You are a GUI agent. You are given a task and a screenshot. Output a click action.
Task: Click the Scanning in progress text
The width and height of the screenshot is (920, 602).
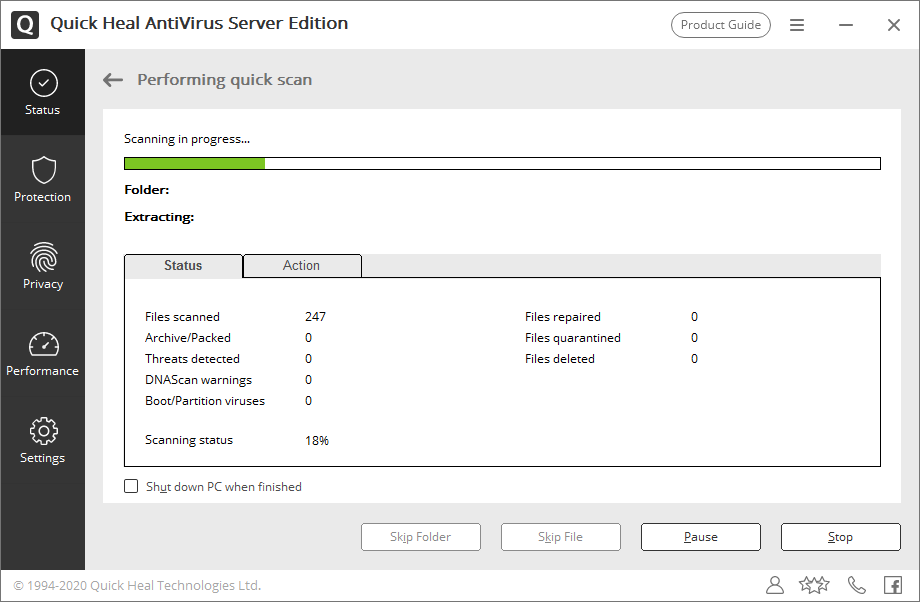click(187, 139)
